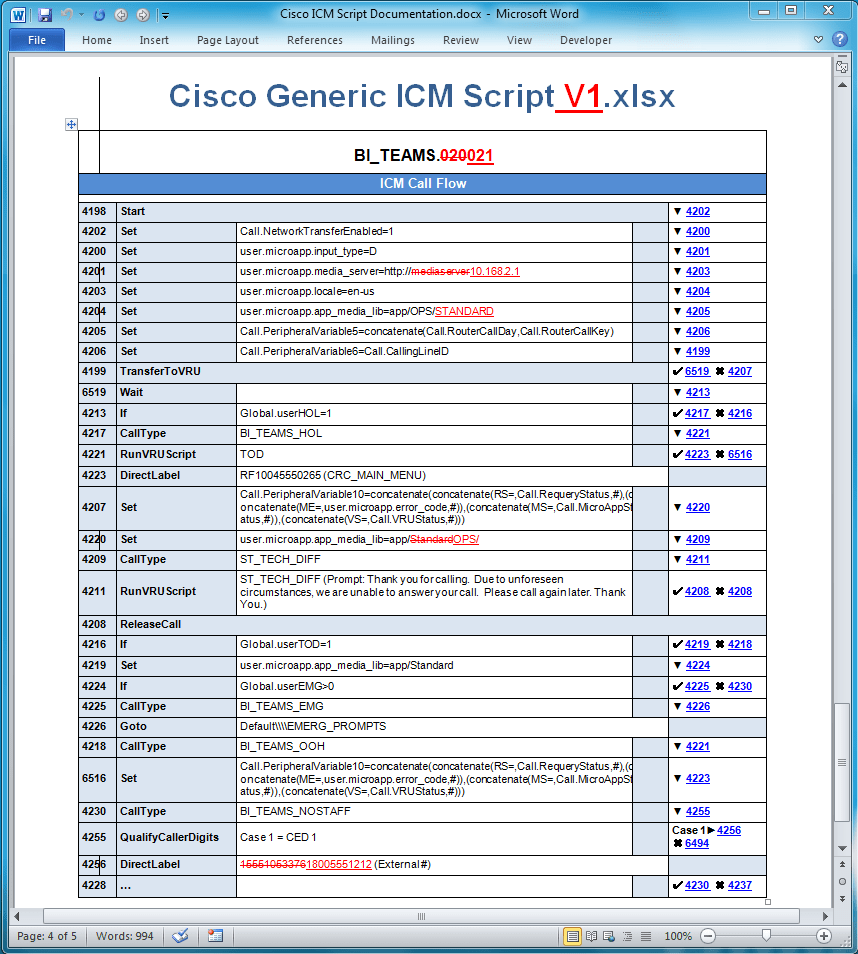This screenshot has width=858, height=954.
Task: Click the BI_TEAMS_HOL cell text
Action: (281, 434)
